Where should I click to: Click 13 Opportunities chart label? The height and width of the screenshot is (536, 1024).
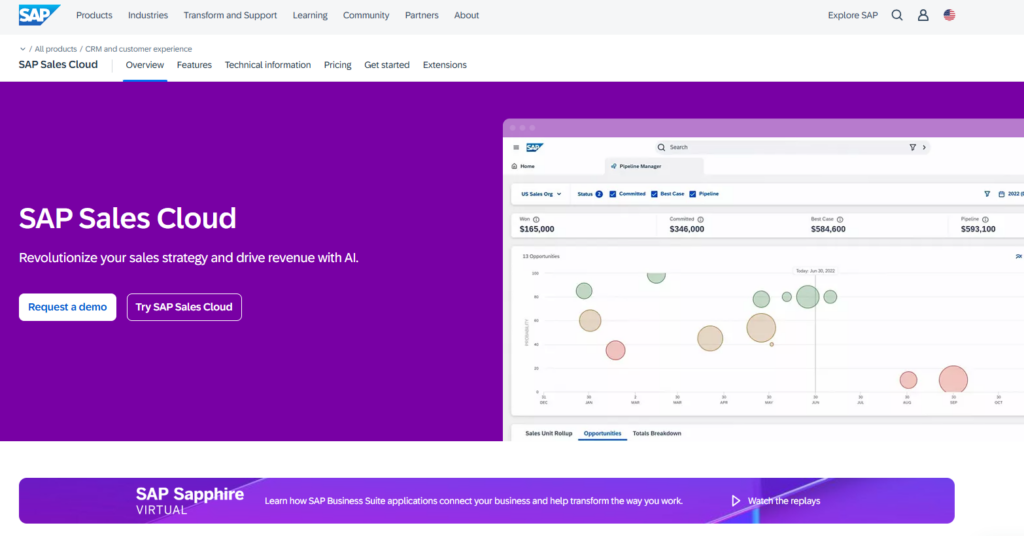pos(541,257)
